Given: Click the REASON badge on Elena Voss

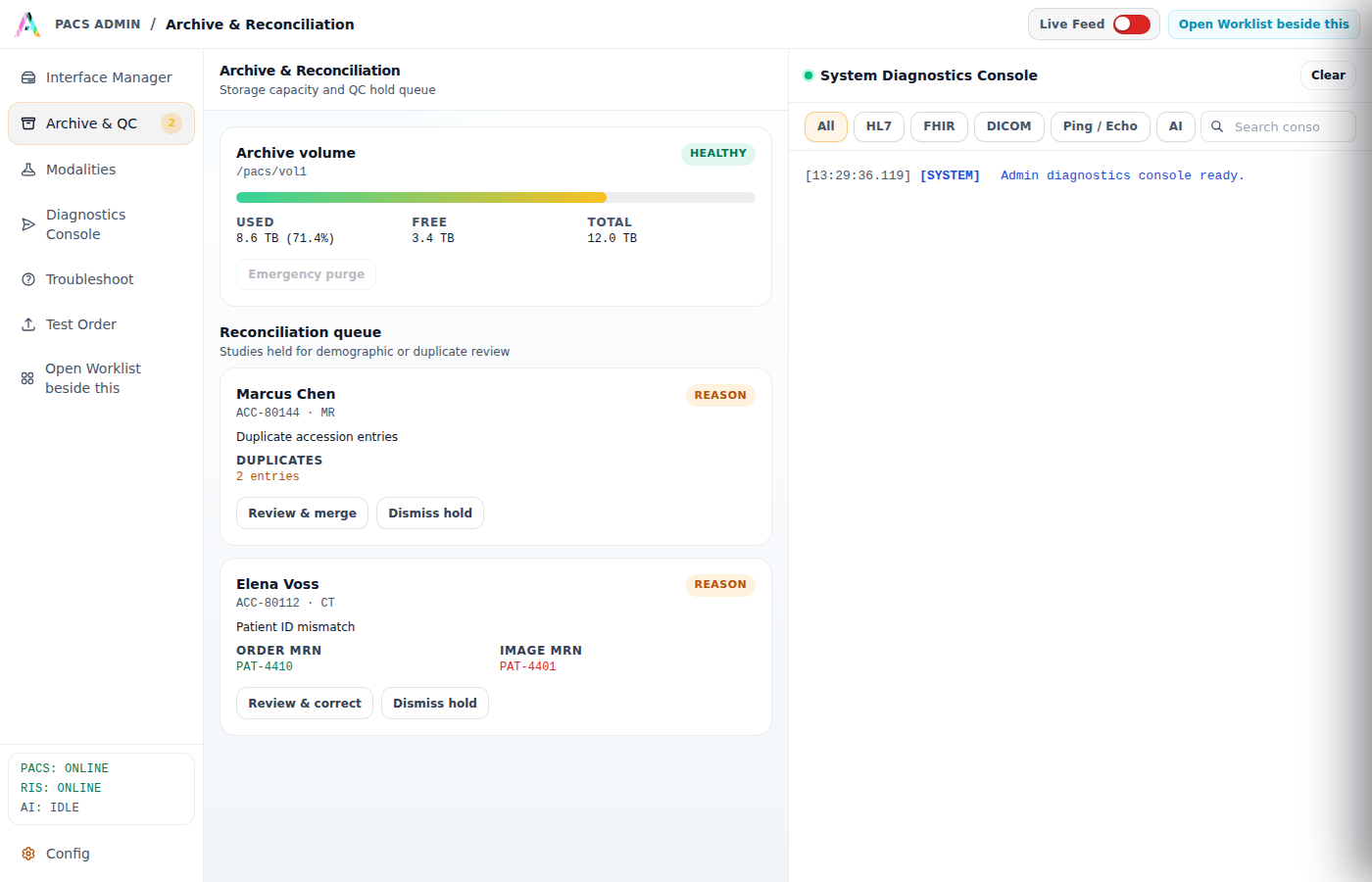Looking at the screenshot, I should tap(720, 585).
